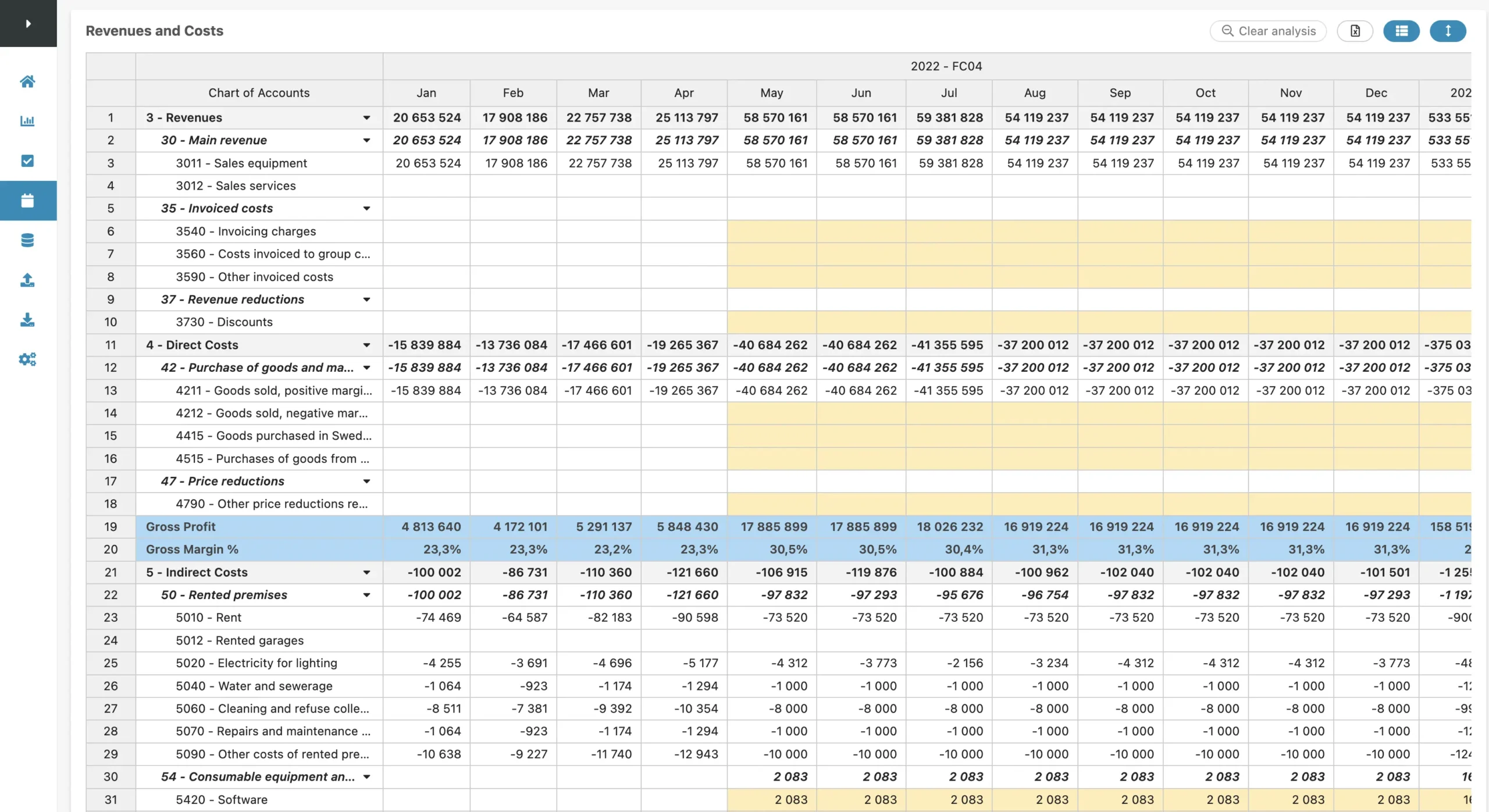Viewport: 1489px width, 812px height.
Task: Click the May cell of 5420 Software
Action: tap(772, 799)
